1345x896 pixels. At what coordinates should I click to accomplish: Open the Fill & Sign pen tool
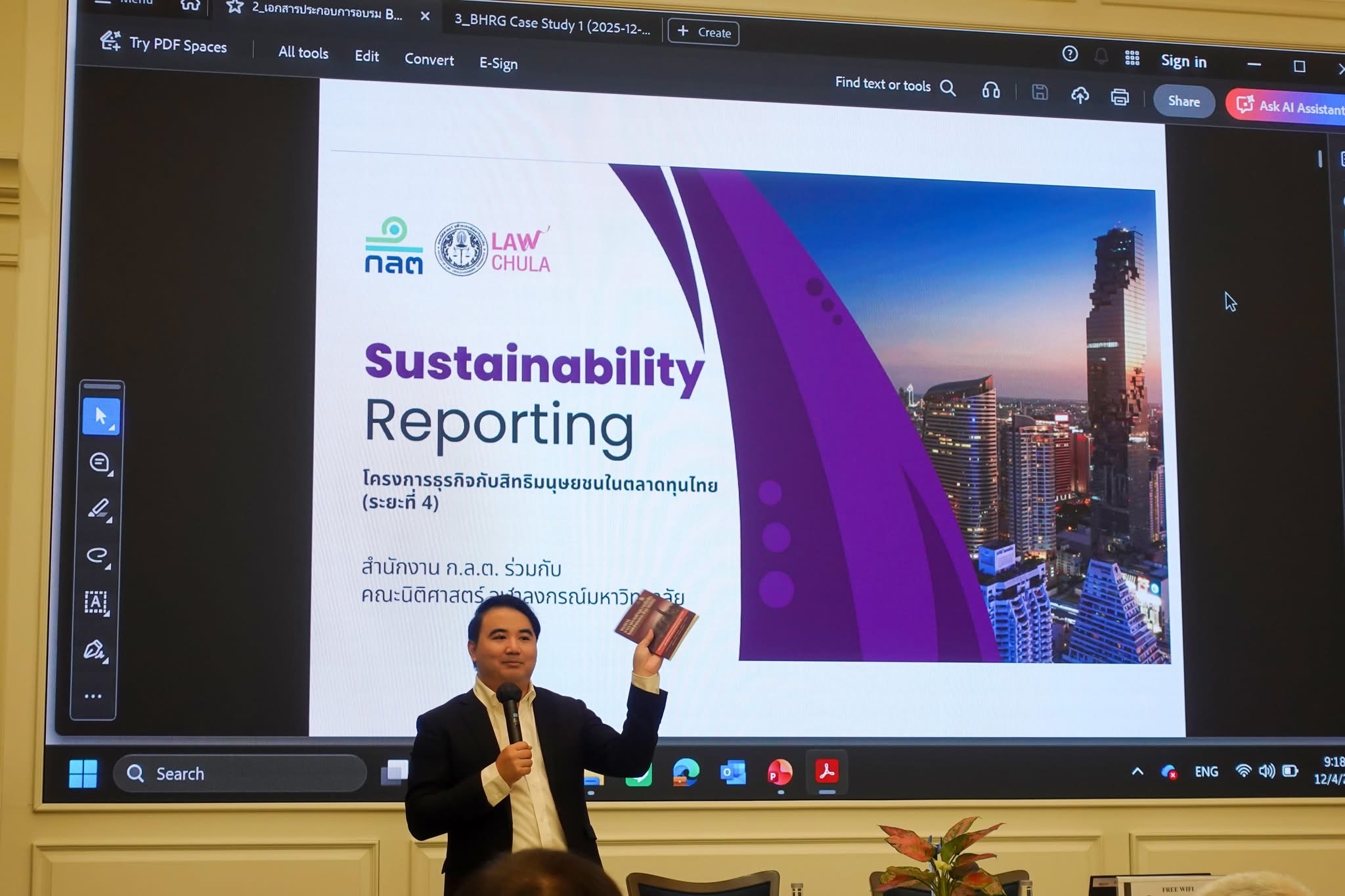tap(94, 650)
